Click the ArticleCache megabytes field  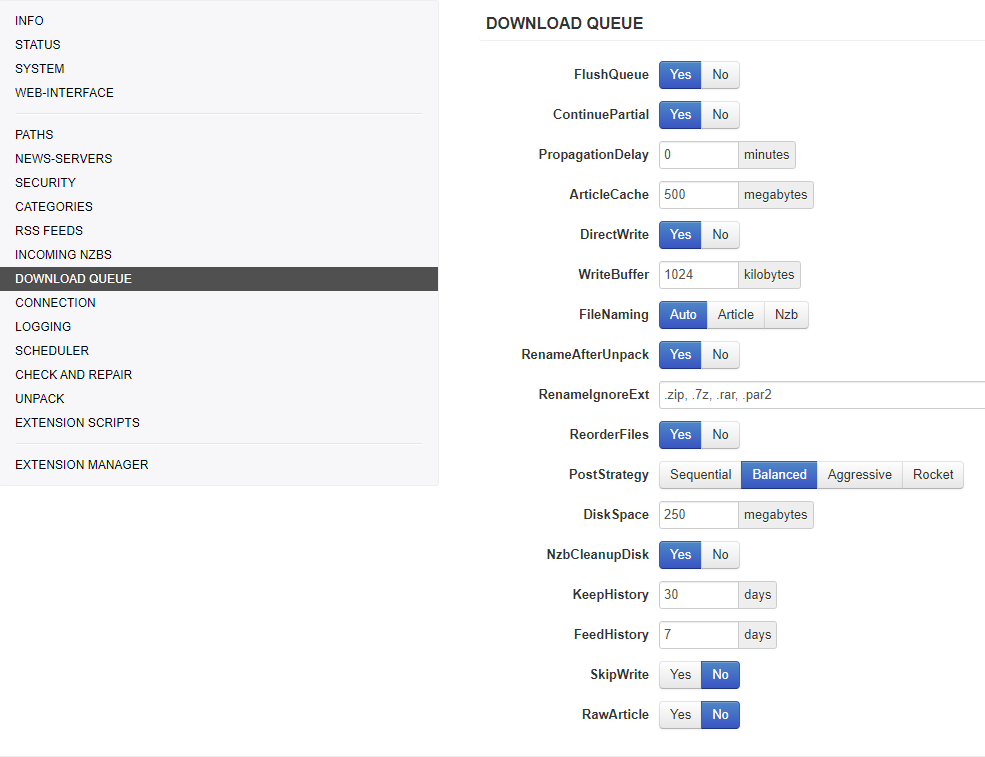[x=698, y=195]
